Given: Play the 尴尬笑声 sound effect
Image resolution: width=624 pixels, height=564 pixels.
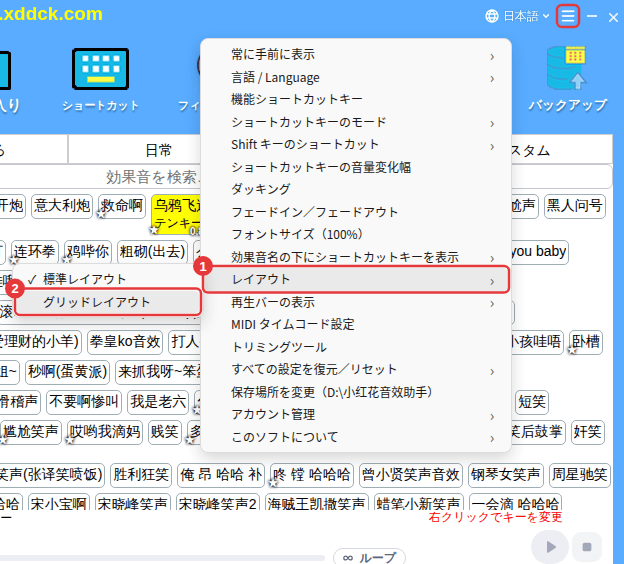Looking at the screenshot, I should (x=31, y=432).
